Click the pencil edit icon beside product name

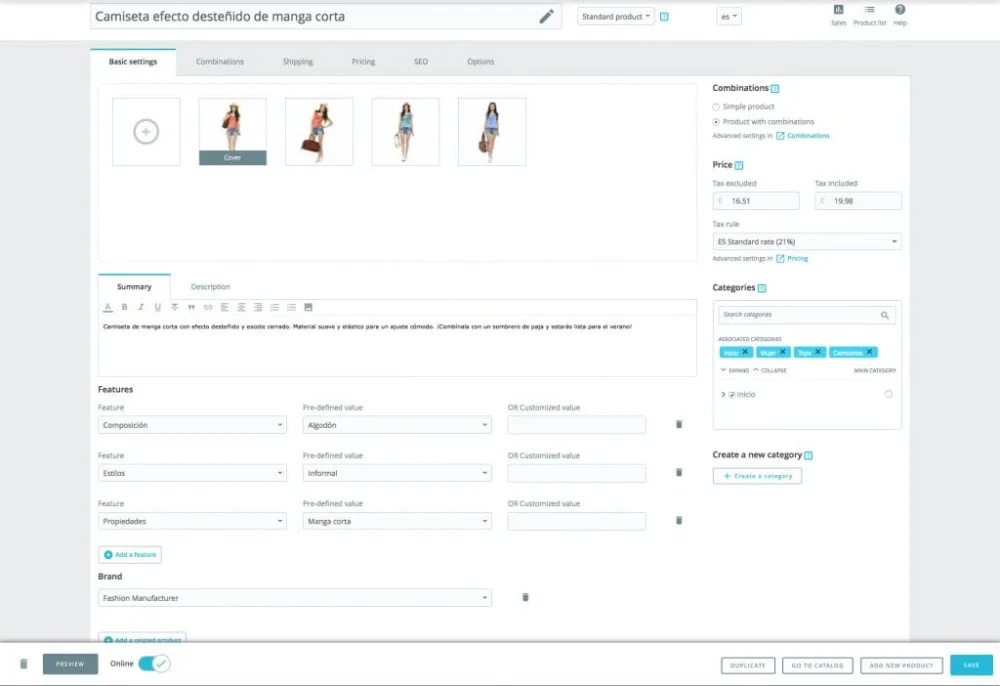click(x=546, y=17)
